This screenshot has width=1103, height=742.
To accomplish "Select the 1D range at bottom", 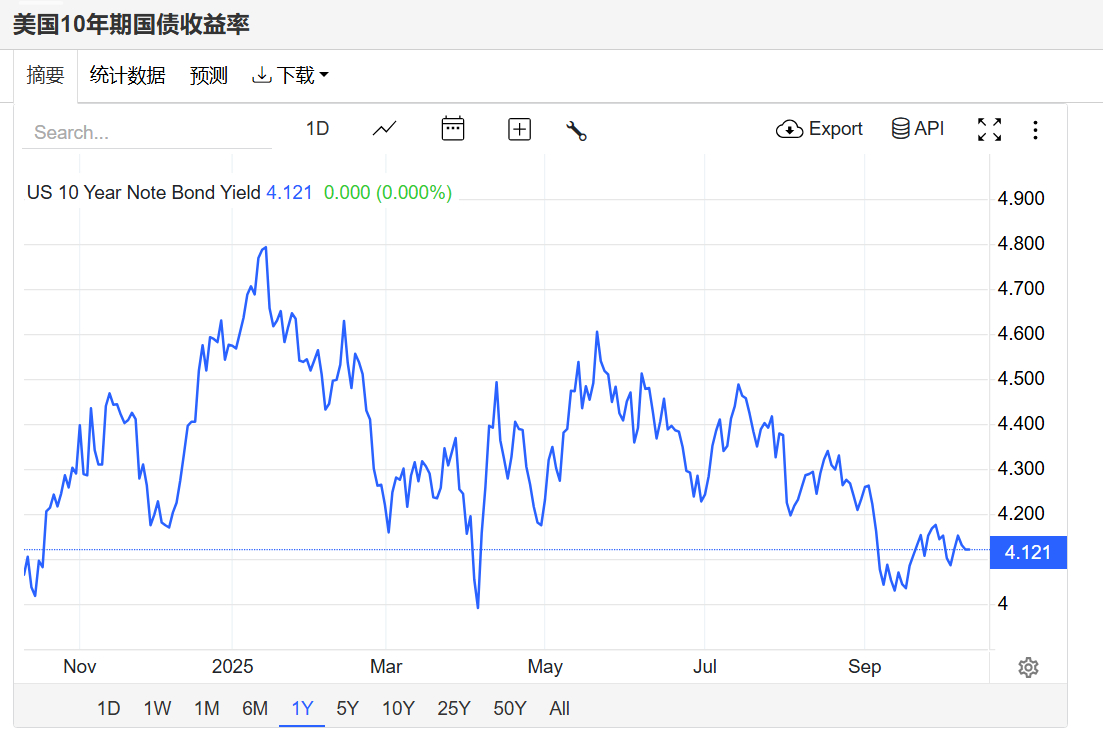I will [108, 708].
